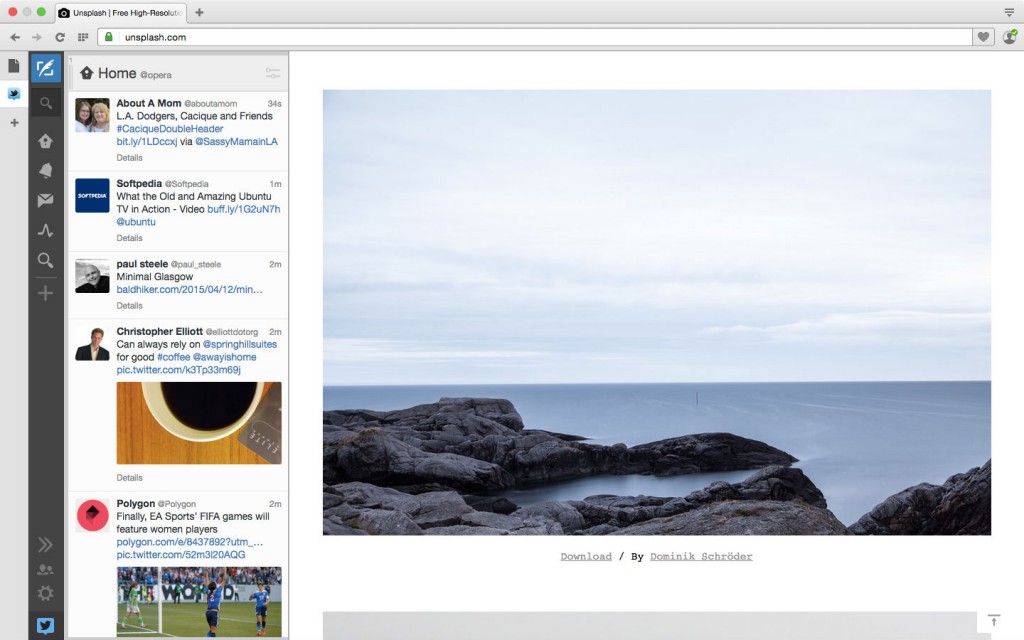Image resolution: width=1024 pixels, height=640 pixels.
Task: Open the column filter sliders next to Home
Action: pos(272,72)
